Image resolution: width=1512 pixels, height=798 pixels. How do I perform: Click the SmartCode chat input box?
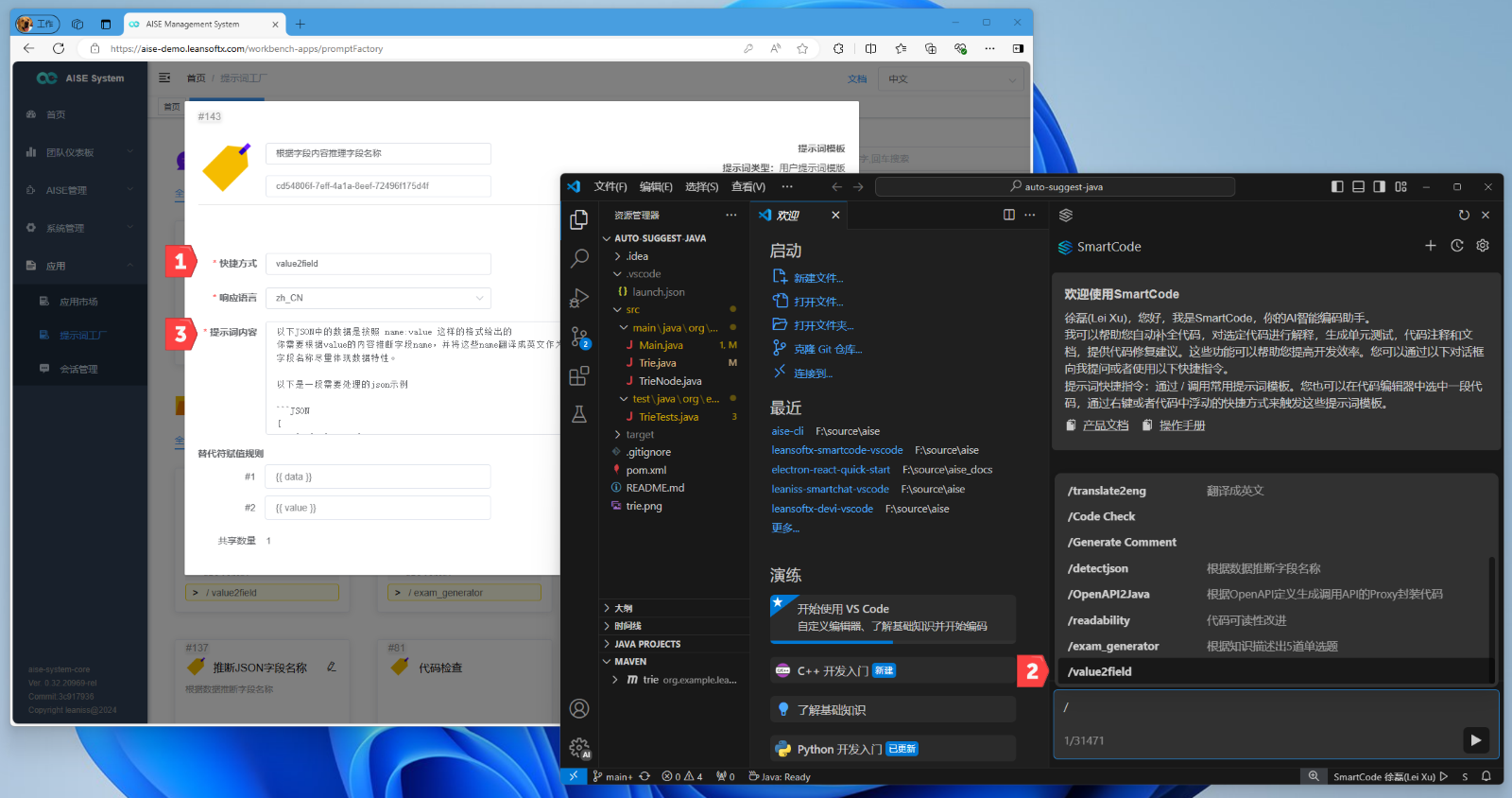click(x=1276, y=724)
